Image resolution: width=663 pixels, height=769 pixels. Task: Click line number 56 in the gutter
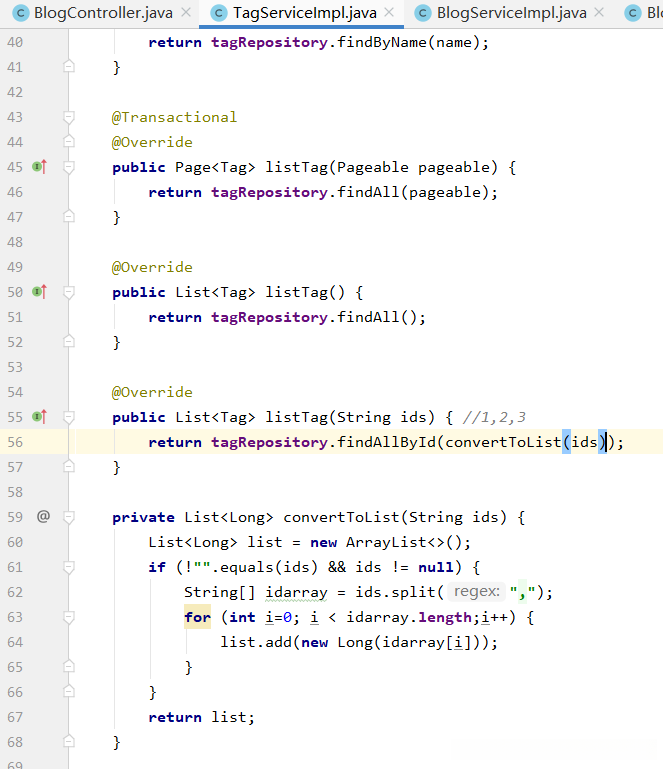pyautogui.click(x=15, y=442)
